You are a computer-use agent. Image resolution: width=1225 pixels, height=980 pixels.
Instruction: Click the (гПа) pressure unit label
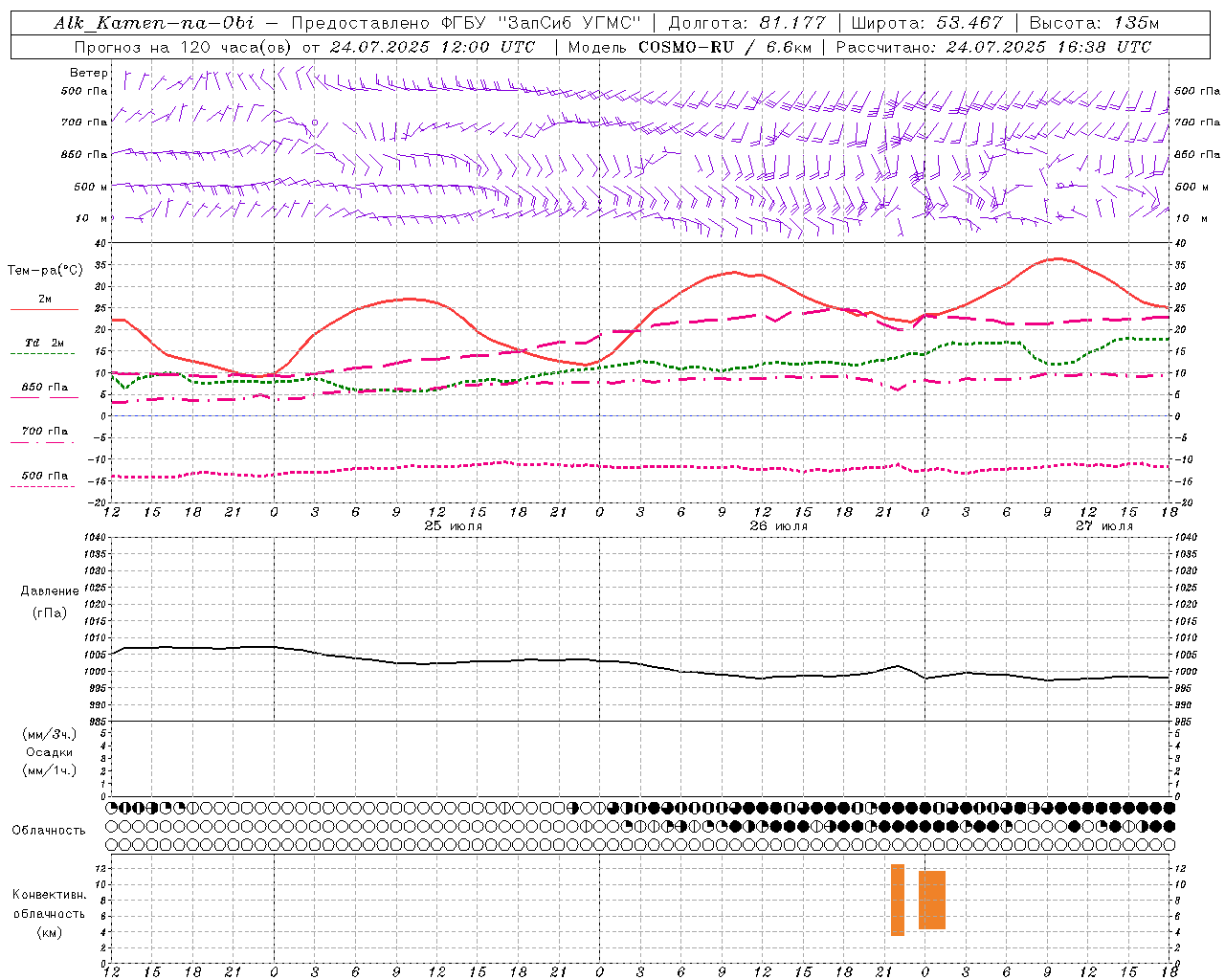point(50,612)
